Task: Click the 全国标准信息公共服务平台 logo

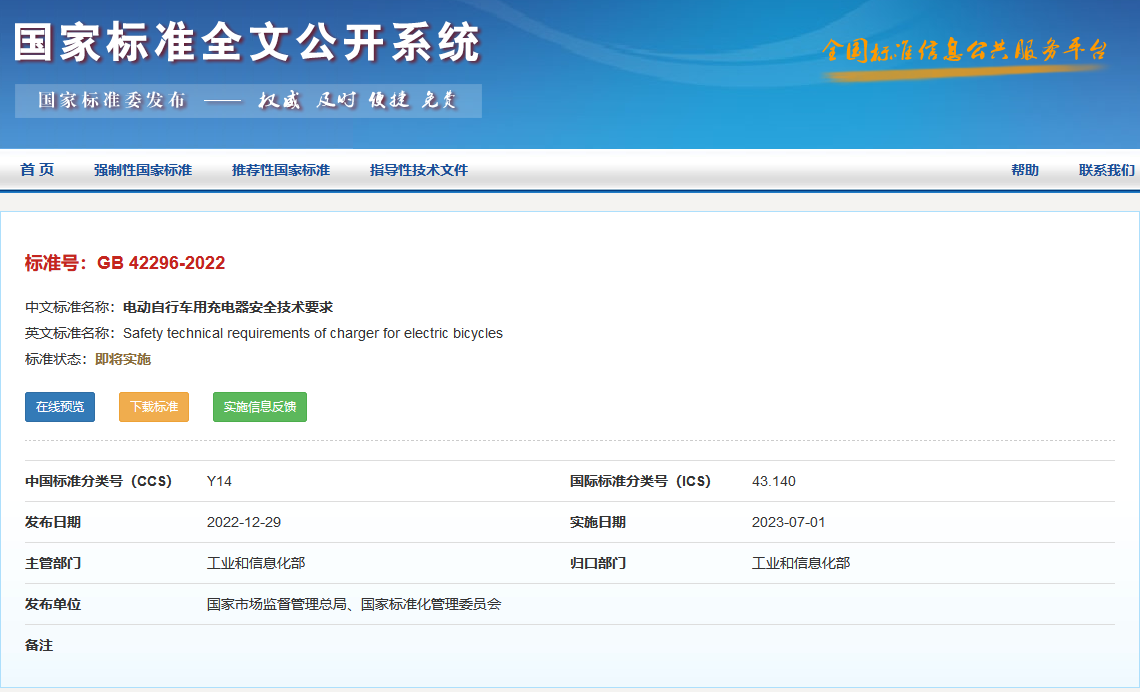Action: [x=964, y=52]
